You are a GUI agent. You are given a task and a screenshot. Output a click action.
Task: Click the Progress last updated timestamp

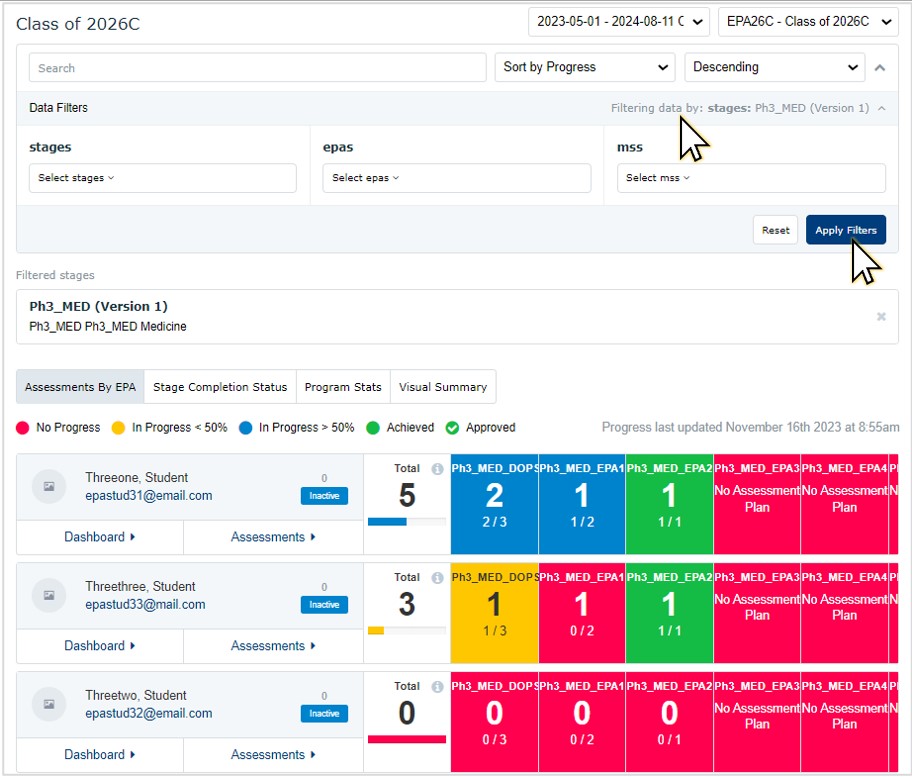(750, 427)
